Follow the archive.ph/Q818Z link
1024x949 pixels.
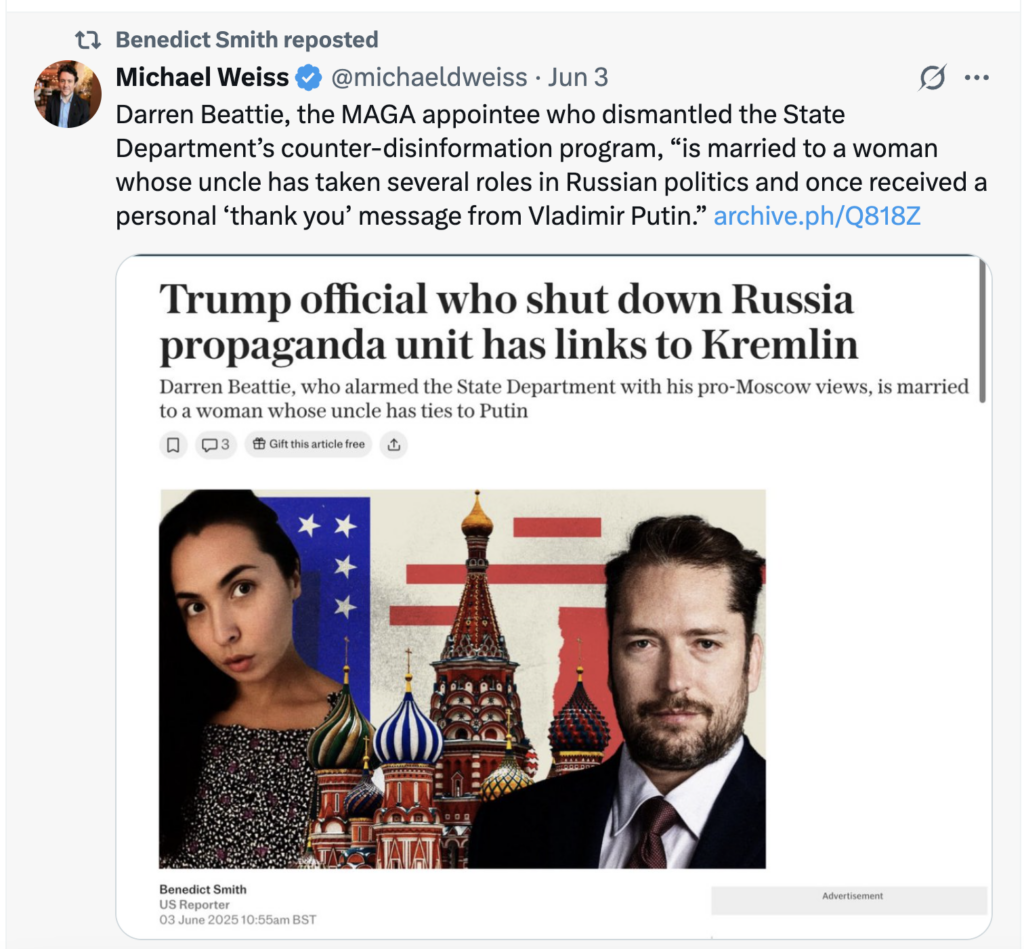click(816, 215)
